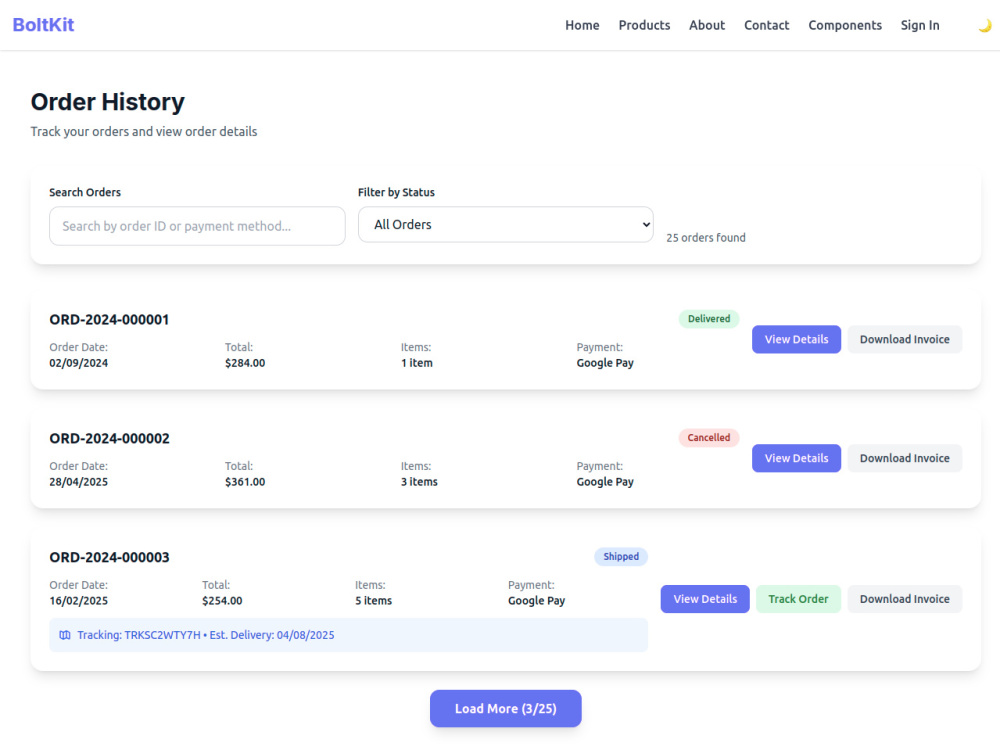Image resolution: width=1000 pixels, height=750 pixels.
Task: Click order ID ORD-2024-000001
Action: click(x=109, y=320)
